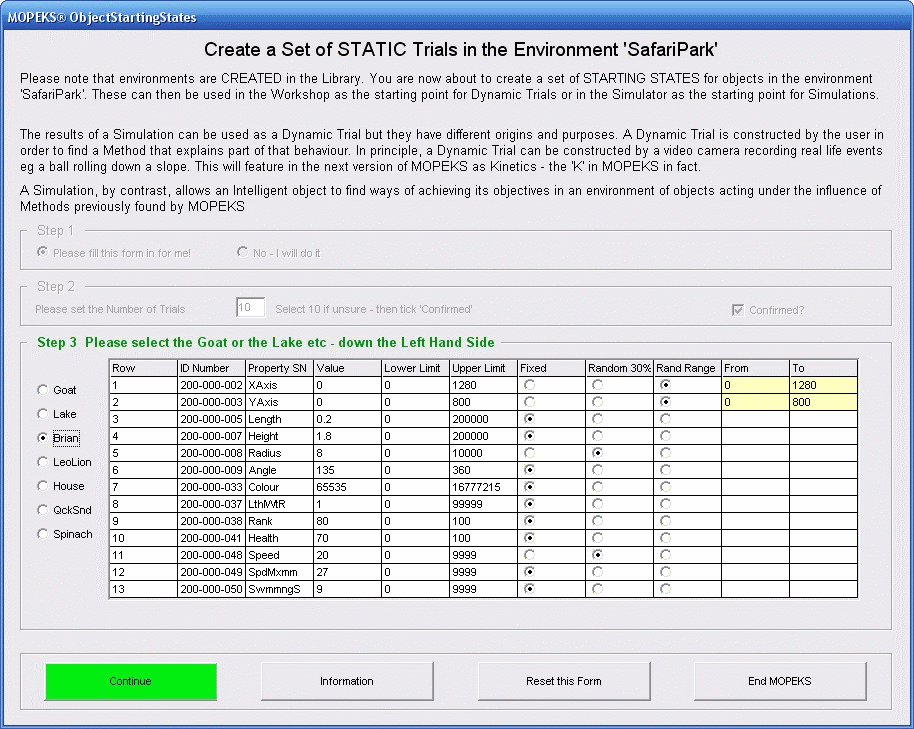Screen dimensions: 914x729
Task: Click the Radius upper limit '10000'
Action: [x=483, y=453]
